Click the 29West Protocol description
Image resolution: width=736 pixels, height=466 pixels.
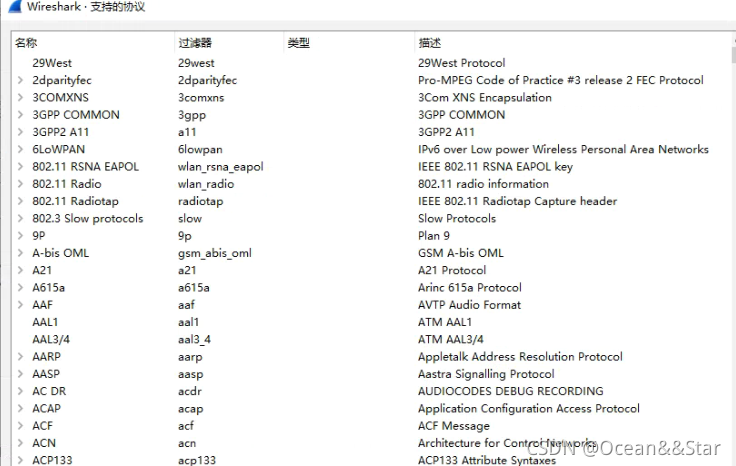462,63
